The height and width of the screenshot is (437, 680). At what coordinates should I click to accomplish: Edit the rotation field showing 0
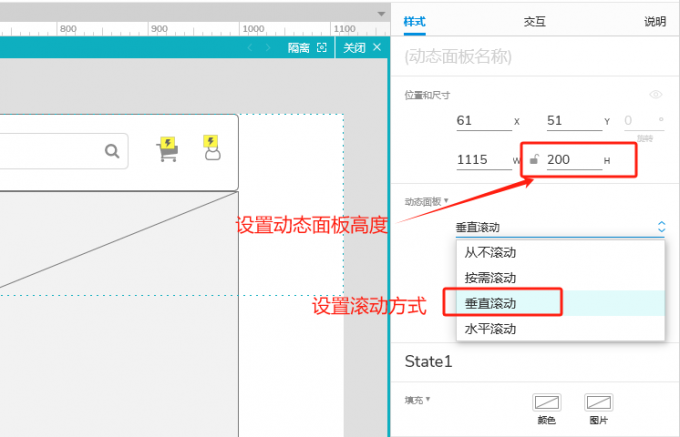(644, 121)
